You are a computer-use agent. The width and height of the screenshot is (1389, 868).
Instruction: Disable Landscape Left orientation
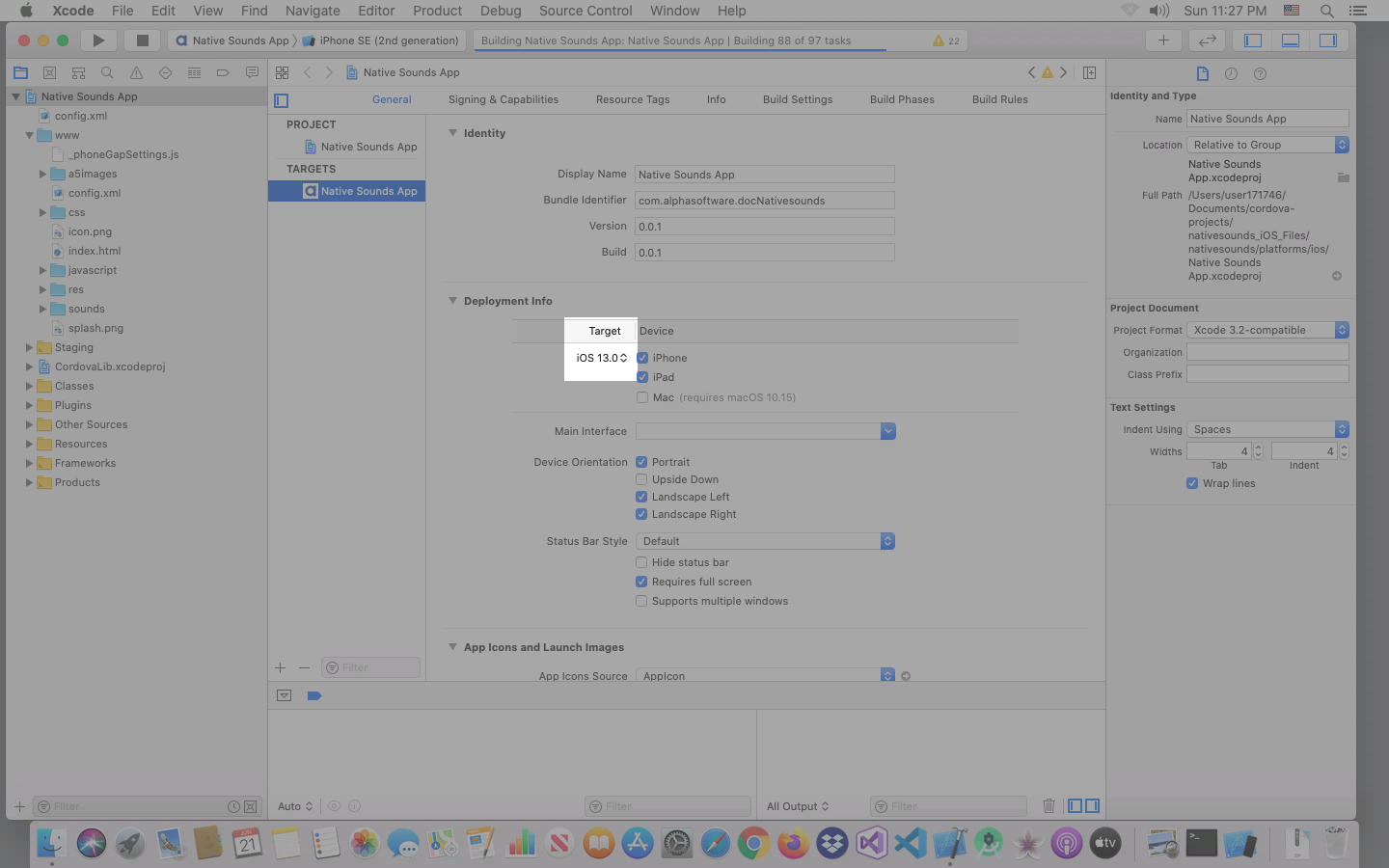coord(641,497)
